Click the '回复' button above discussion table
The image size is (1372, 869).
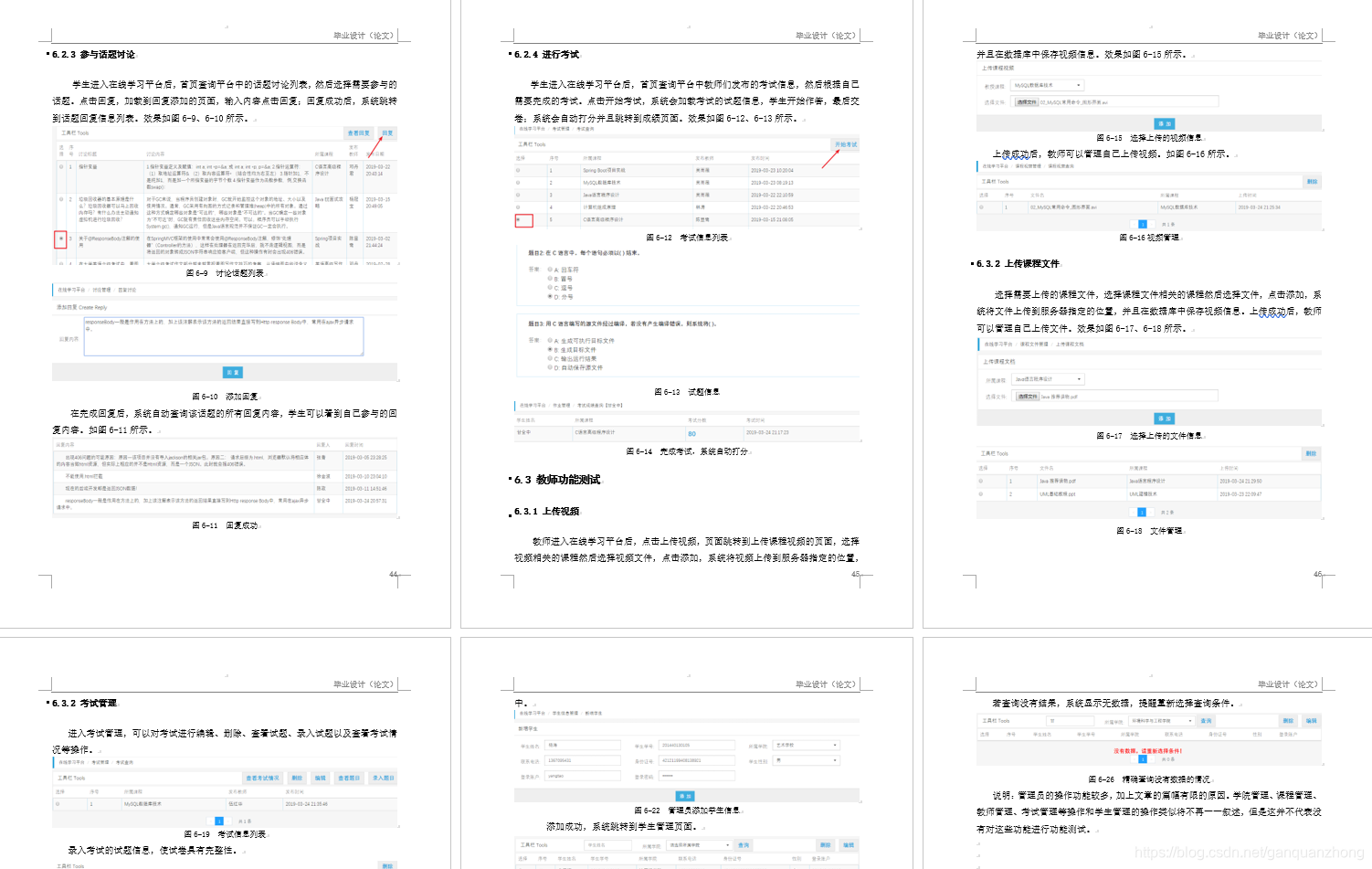387,133
